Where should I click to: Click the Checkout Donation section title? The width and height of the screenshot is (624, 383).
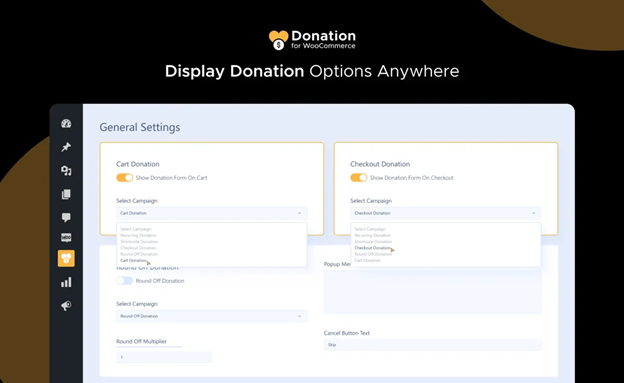(380, 164)
